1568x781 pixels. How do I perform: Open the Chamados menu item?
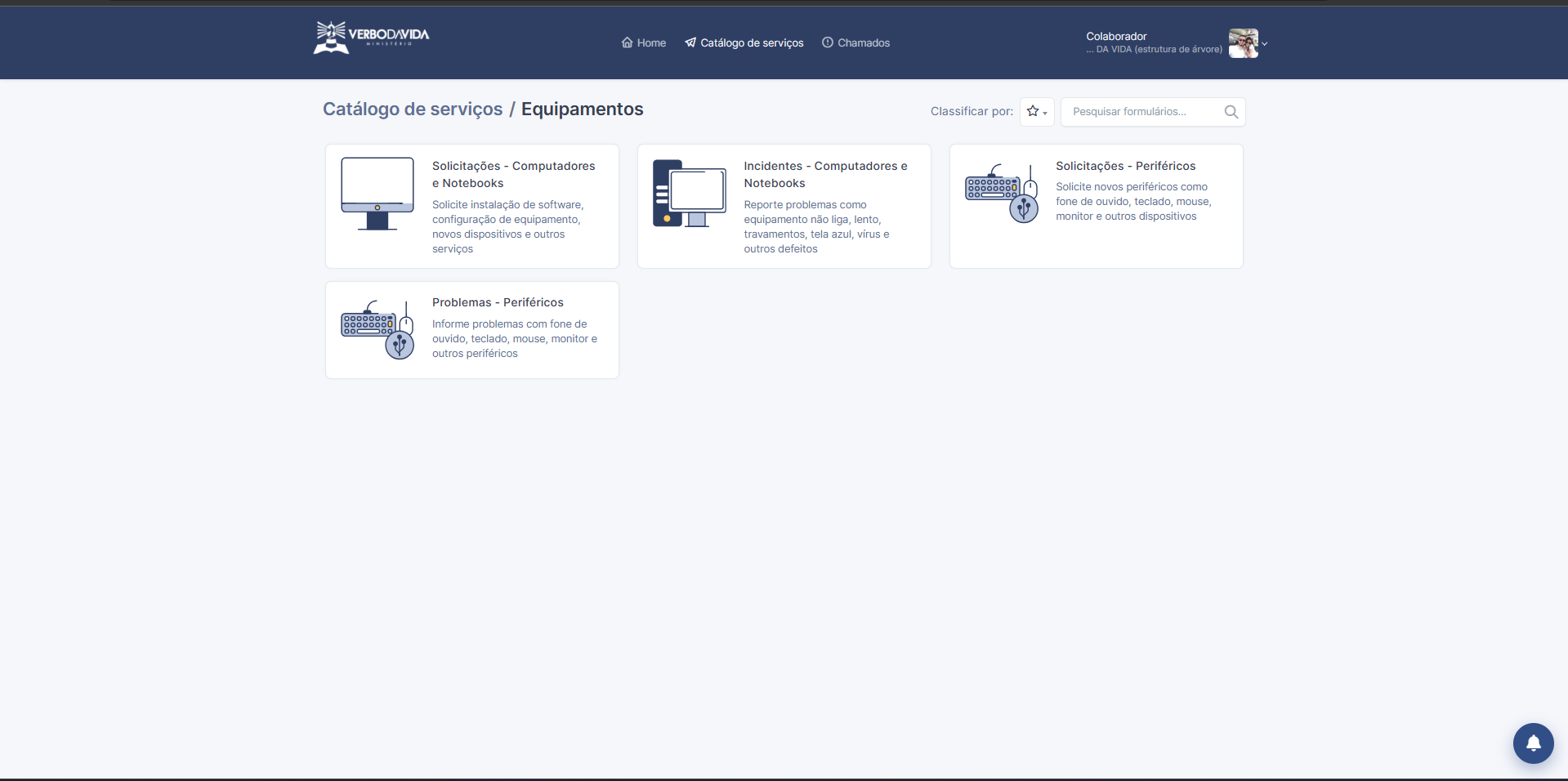click(x=855, y=43)
